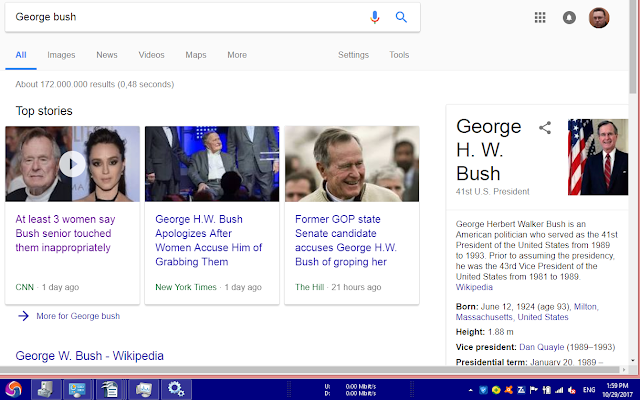Viewport: 640px width, 400px height.
Task: Click the 'The Hill · 21 hours ago' source
Action: 338,287
